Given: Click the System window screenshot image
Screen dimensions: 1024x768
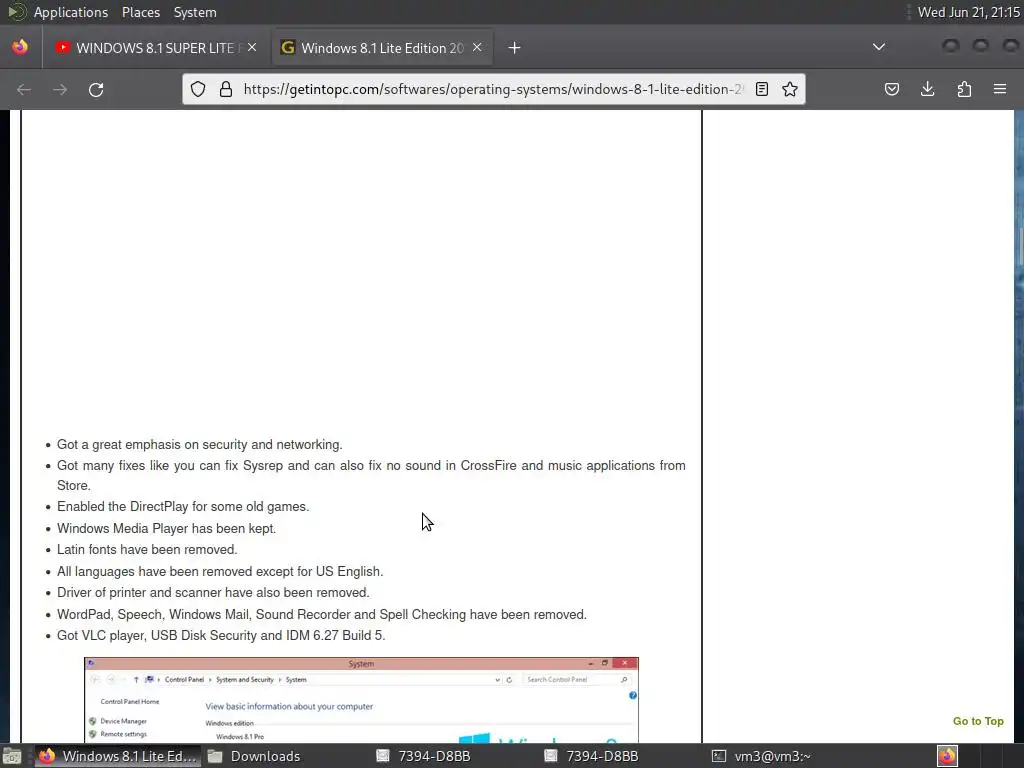Looking at the screenshot, I should click(x=361, y=699).
